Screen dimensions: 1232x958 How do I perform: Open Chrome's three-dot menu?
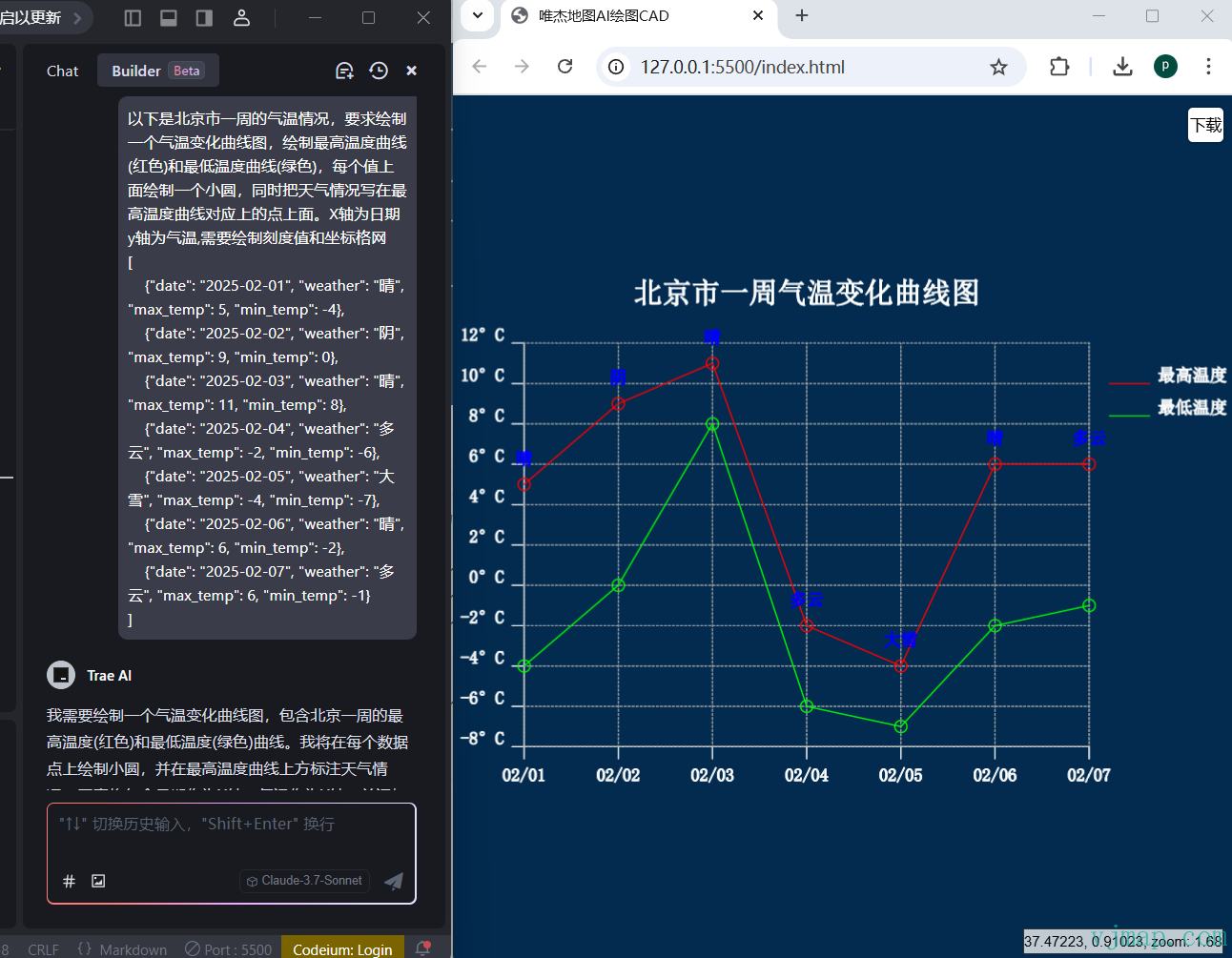click(x=1208, y=67)
